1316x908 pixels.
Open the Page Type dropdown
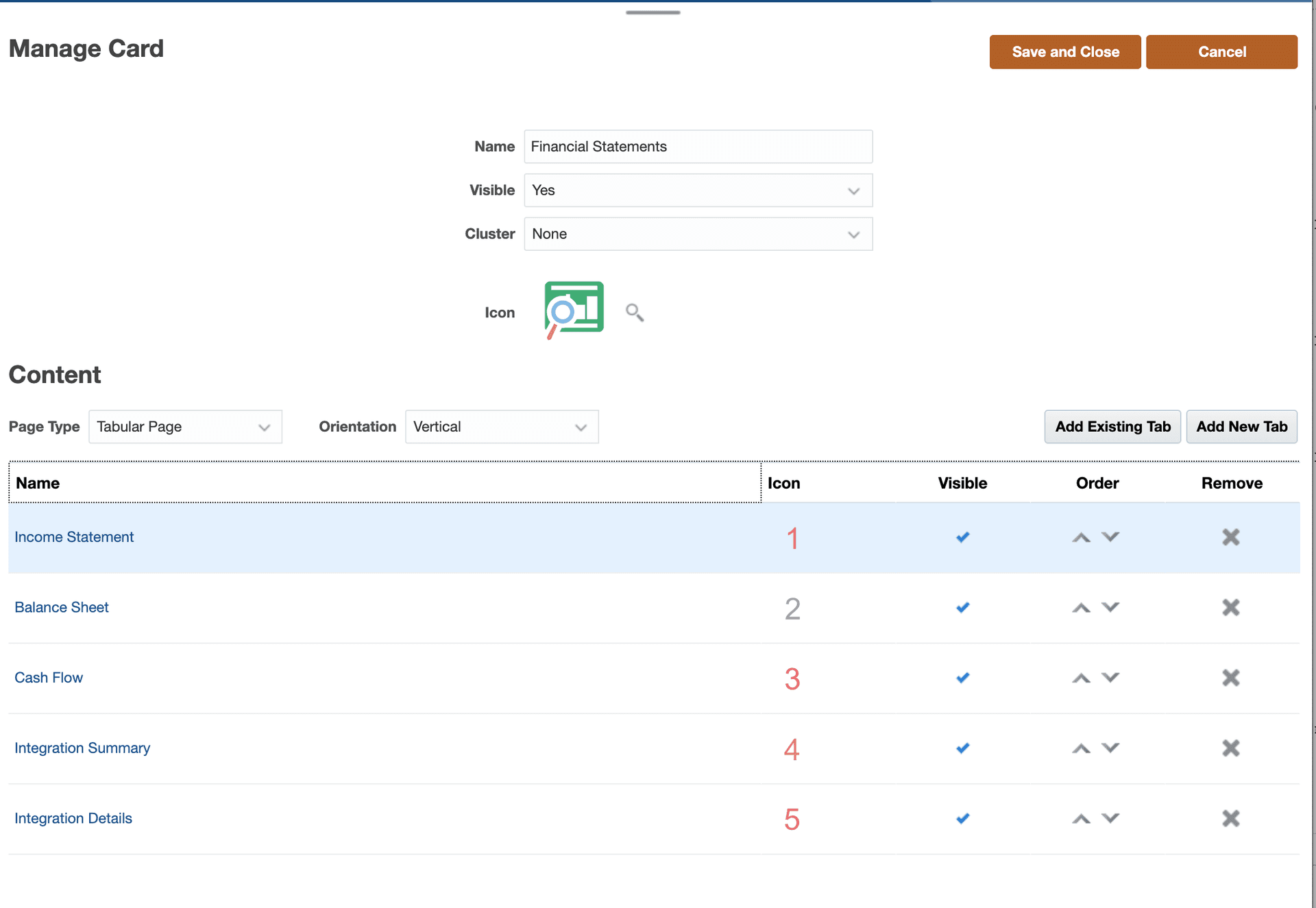[x=185, y=427]
